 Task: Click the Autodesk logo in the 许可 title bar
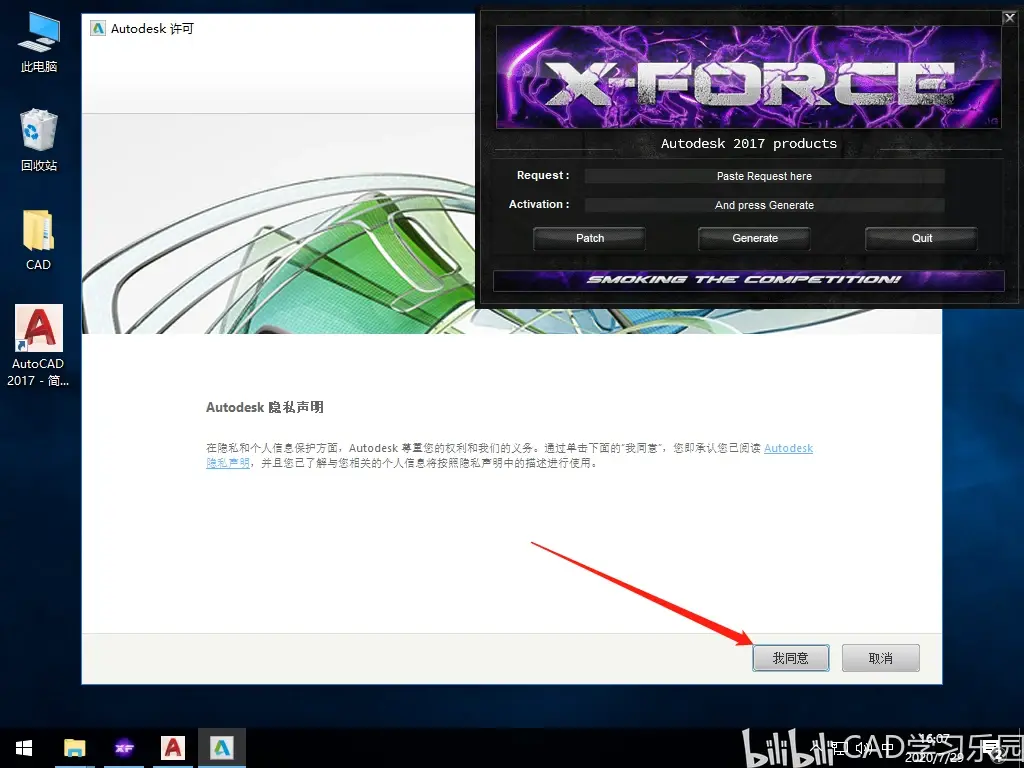point(98,28)
